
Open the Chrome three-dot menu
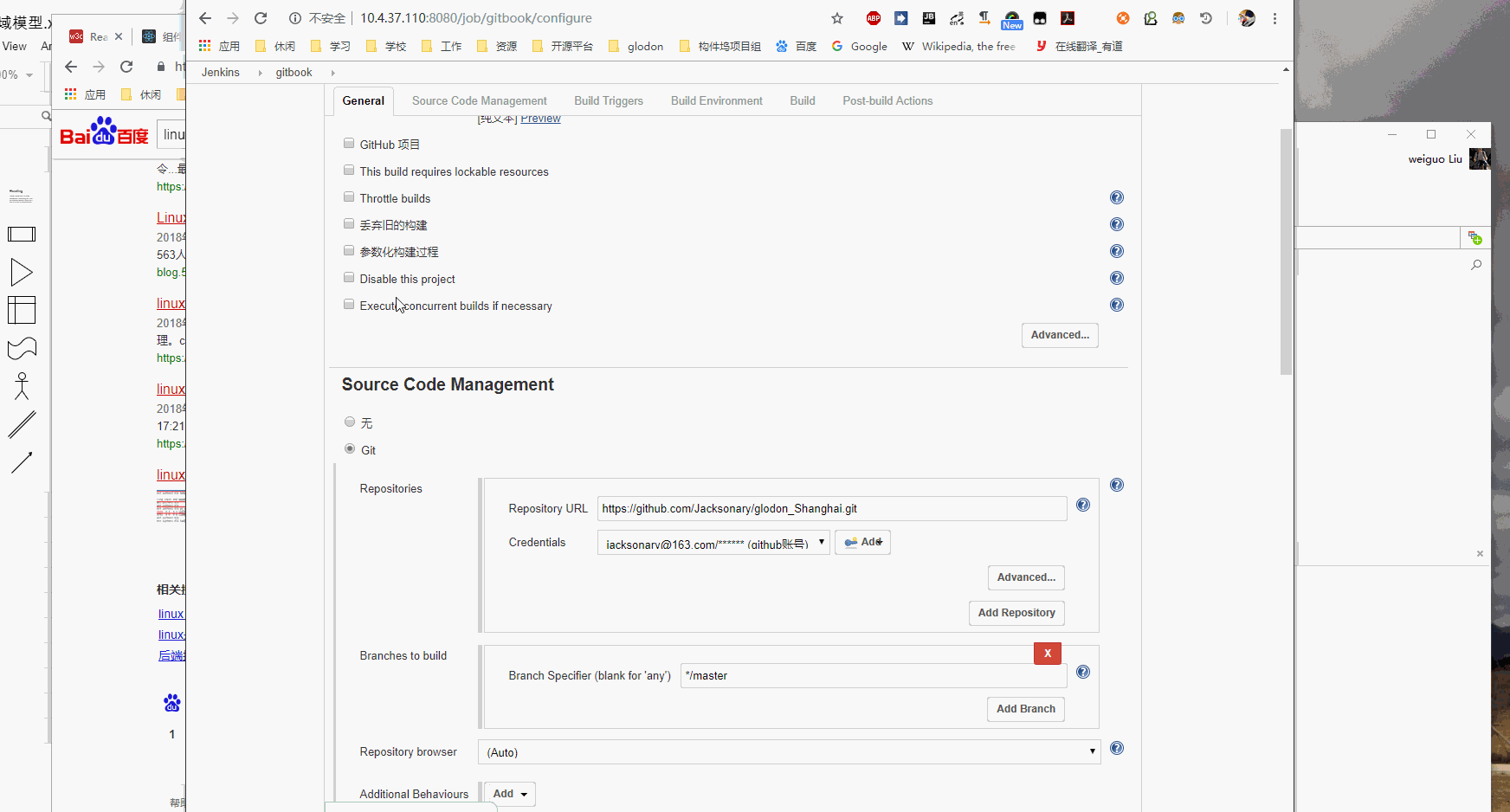(1274, 18)
